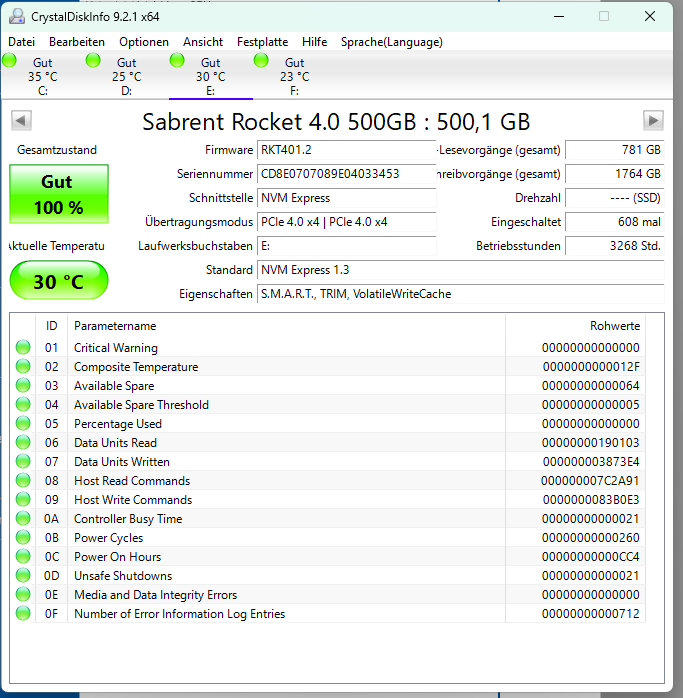
Task: Click the status icon for Host Read Commands
Action: (23, 480)
